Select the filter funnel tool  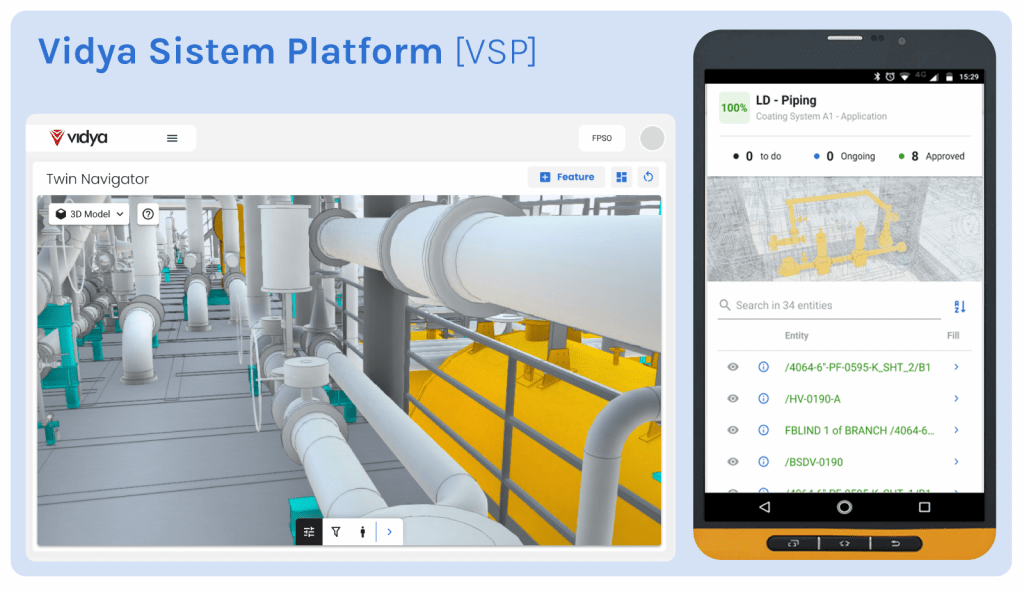[336, 532]
